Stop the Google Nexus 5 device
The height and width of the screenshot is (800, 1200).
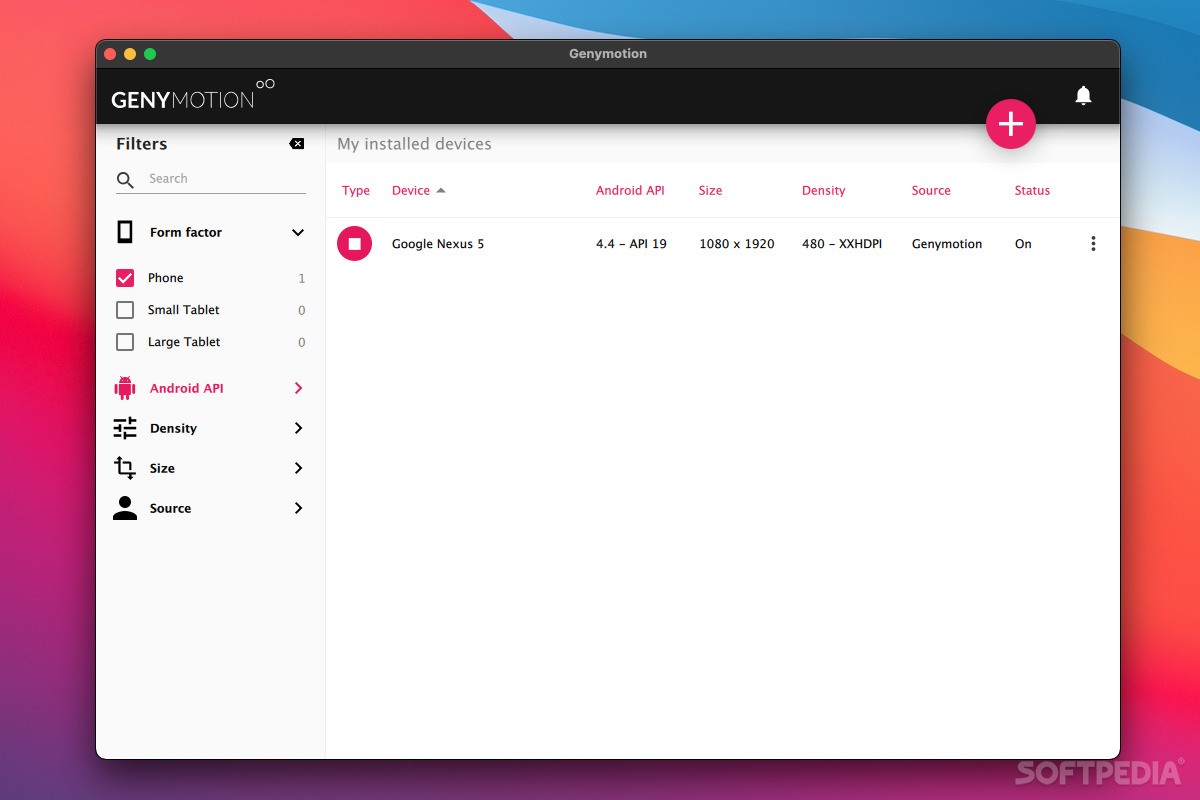point(354,244)
